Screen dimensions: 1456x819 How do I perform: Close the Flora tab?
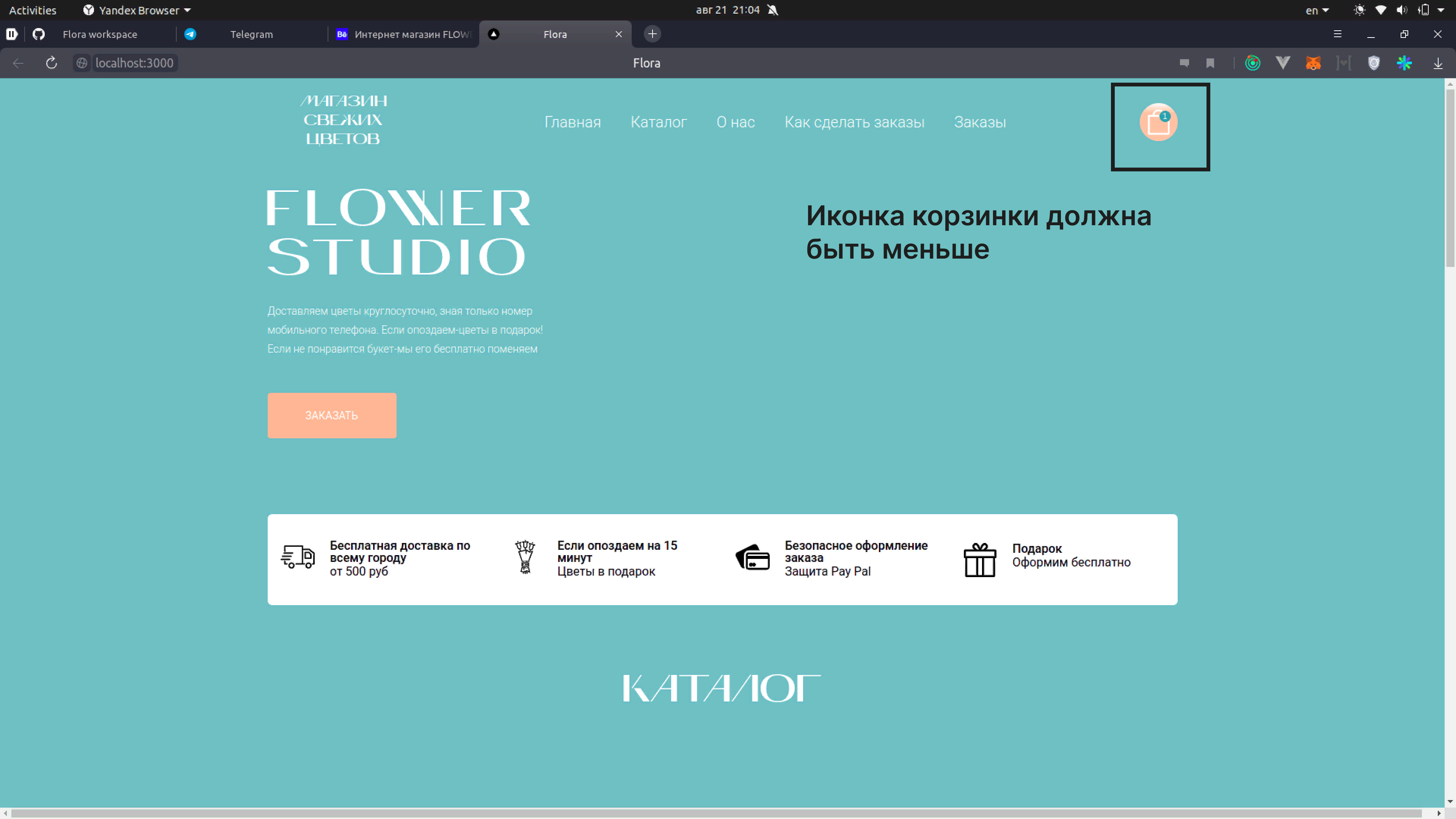619,34
